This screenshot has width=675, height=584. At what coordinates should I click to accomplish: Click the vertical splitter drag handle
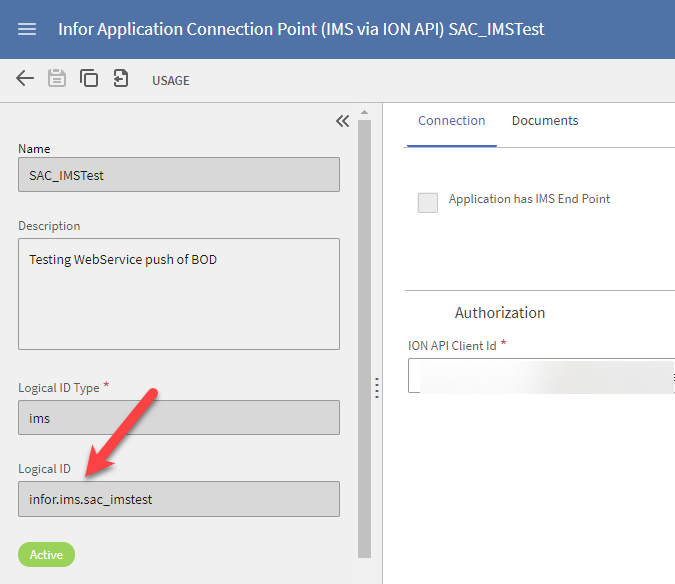click(x=377, y=387)
